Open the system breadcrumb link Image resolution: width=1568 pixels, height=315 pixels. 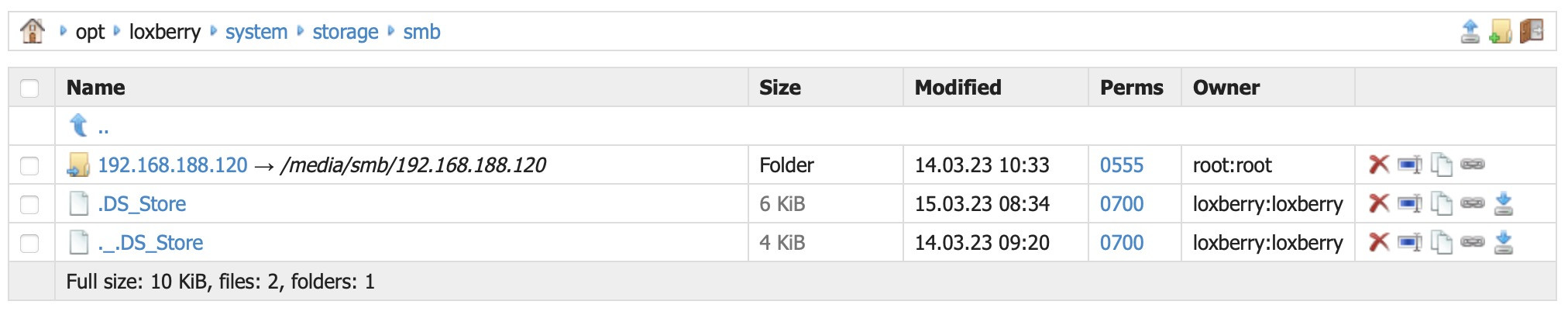coord(256,32)
